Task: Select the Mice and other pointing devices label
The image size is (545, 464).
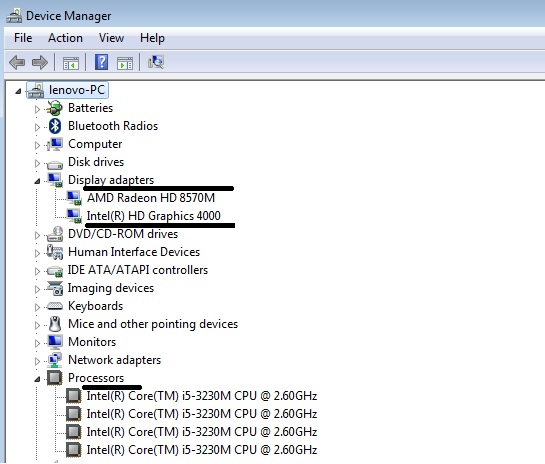Action: [x=153, y=324]
